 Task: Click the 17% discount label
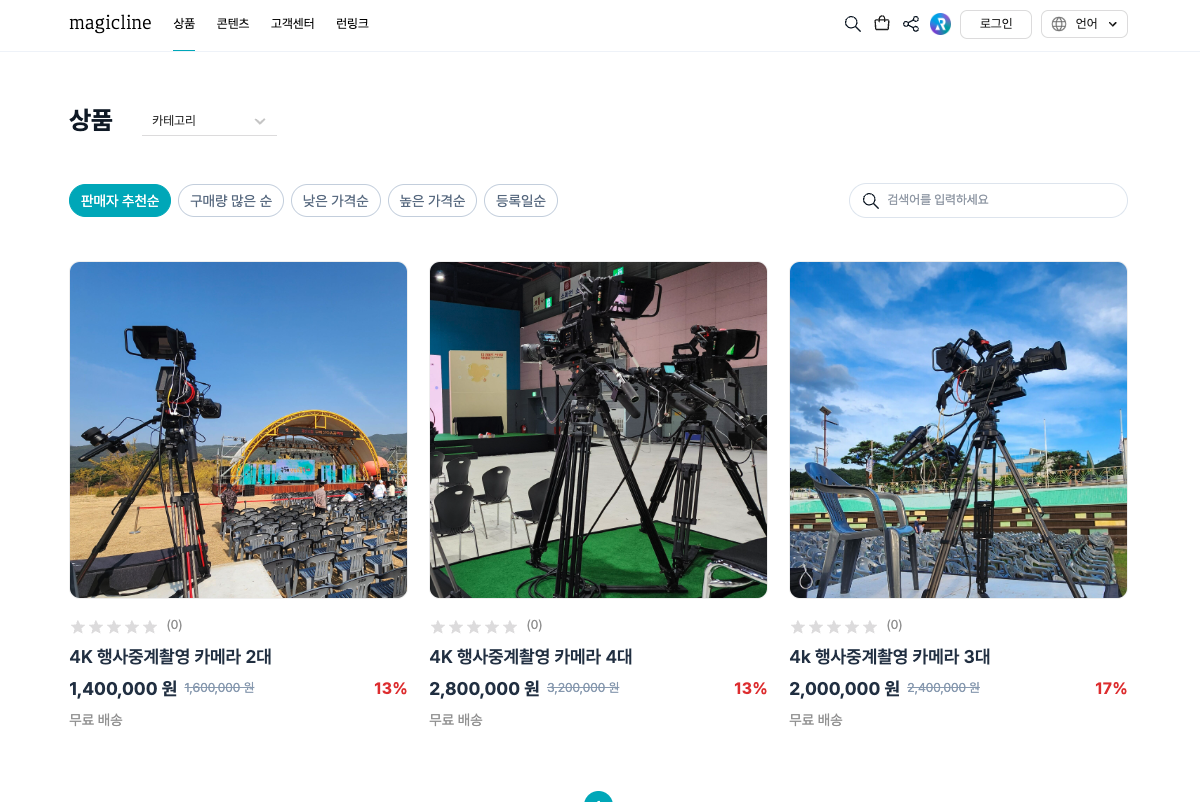[1111, 689]
